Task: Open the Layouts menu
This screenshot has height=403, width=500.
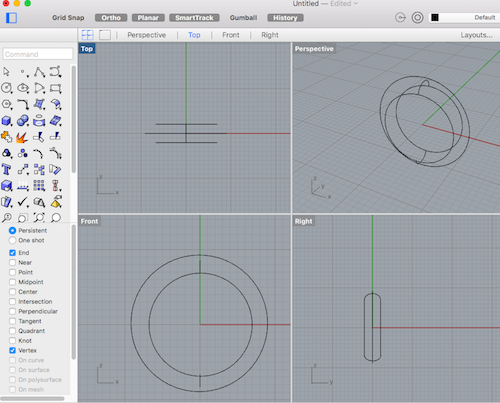Action: [x=476, y=35]
